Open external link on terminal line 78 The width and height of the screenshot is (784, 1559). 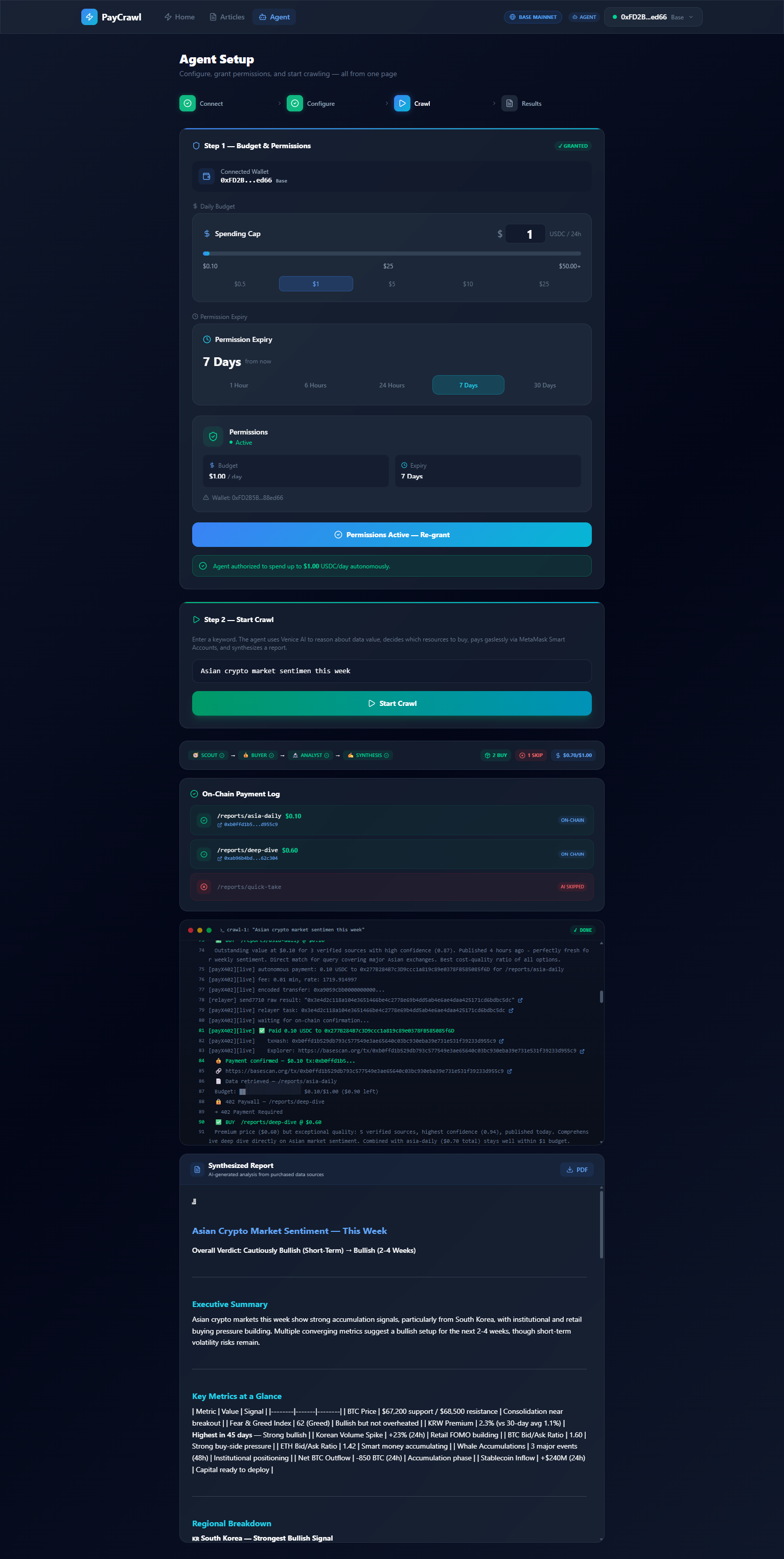tap(520, 1000)
